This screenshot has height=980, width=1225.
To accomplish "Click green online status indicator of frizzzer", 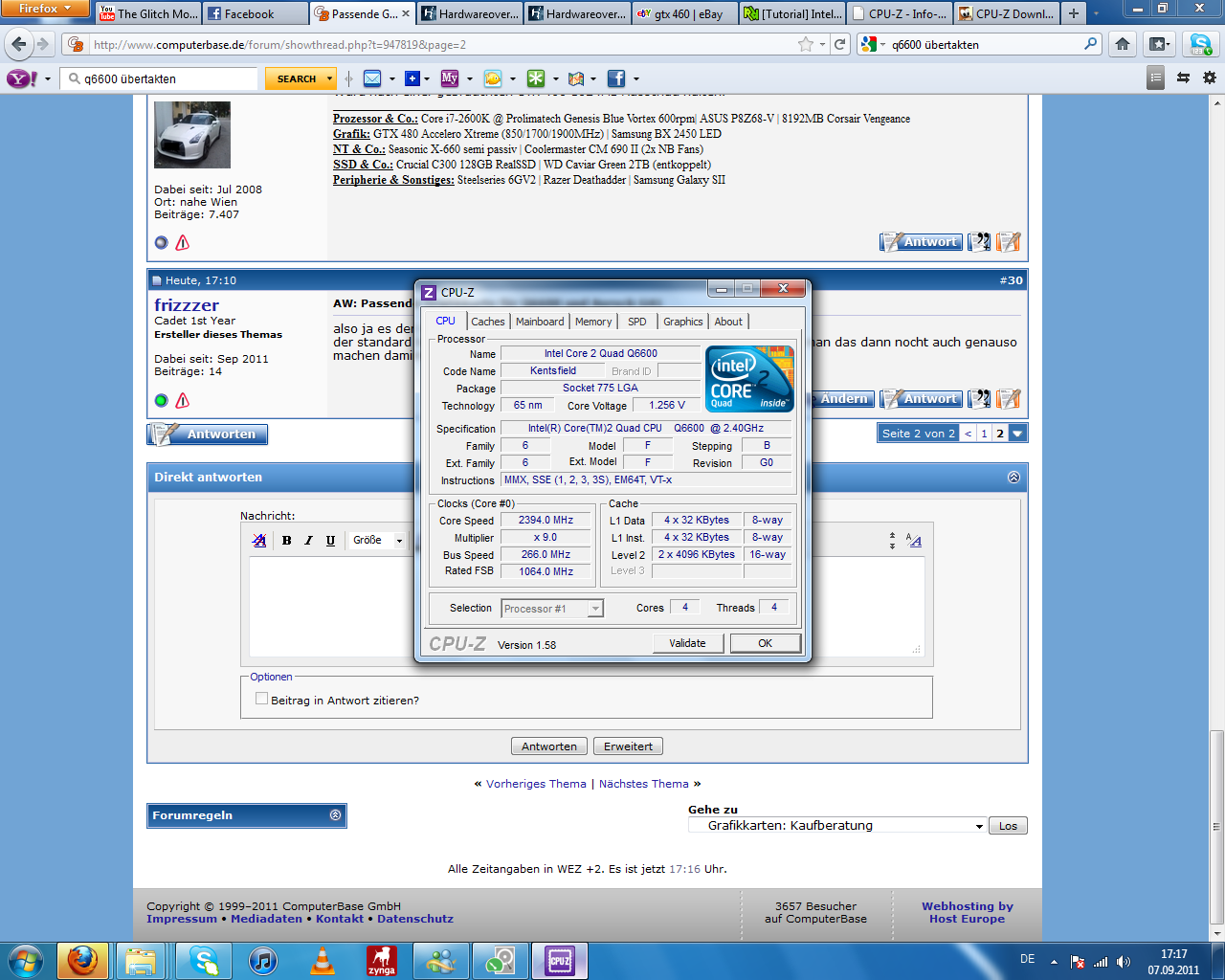I will coord(161,400).
